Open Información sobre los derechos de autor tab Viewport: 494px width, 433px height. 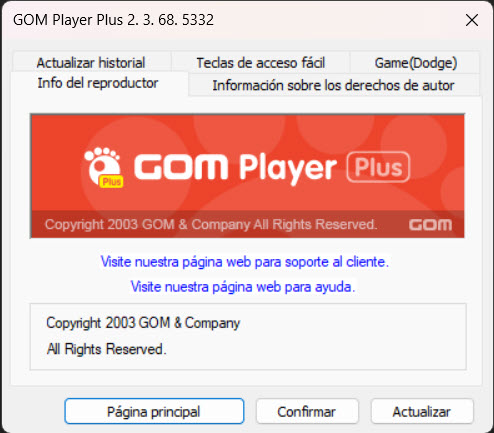coord(333,85)
